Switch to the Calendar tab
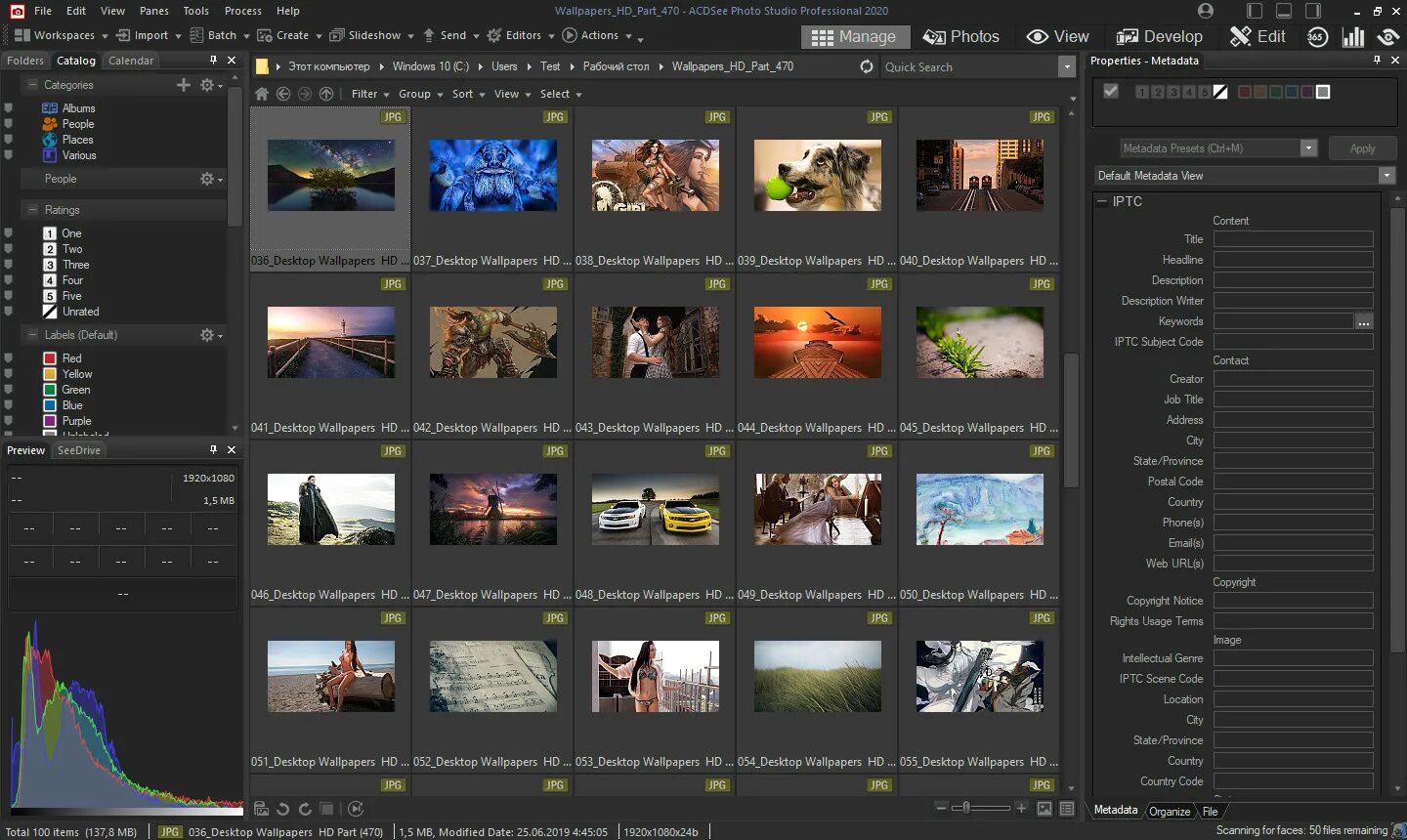Screen dimensions: 1407x840 [x=131, y=61]
